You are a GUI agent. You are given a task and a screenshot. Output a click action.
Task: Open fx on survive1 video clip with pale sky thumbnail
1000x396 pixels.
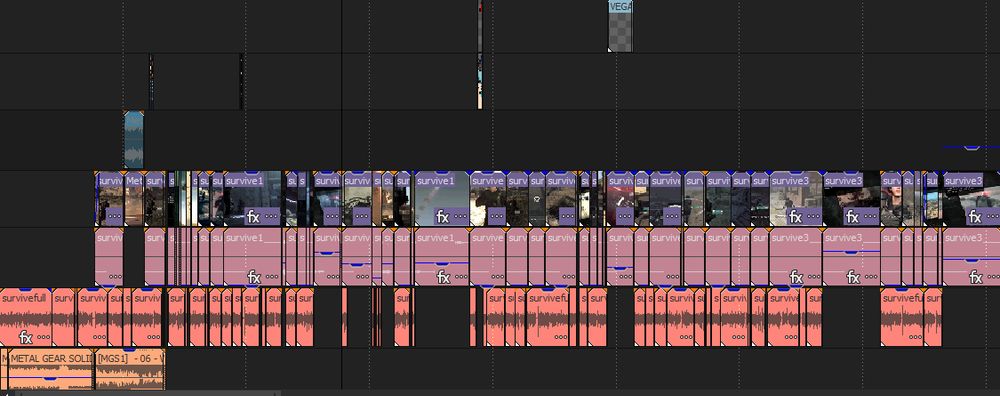click(443, 217)
